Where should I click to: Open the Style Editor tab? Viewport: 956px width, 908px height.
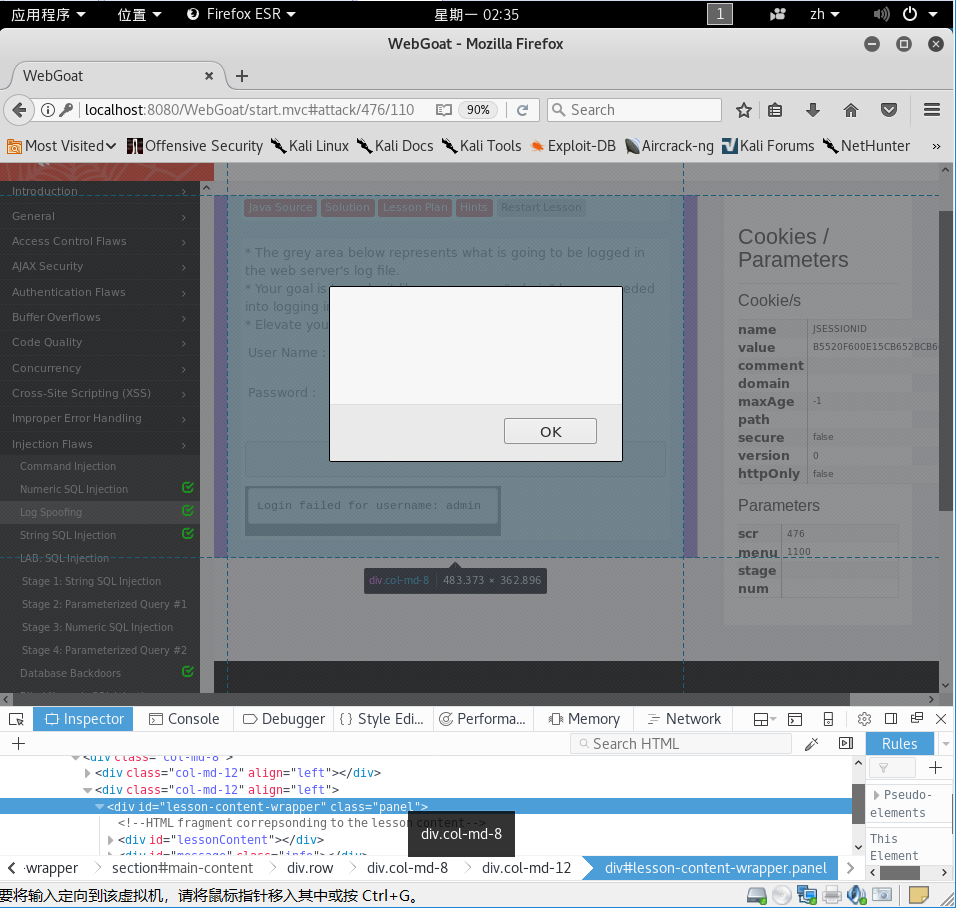[382, 719]
